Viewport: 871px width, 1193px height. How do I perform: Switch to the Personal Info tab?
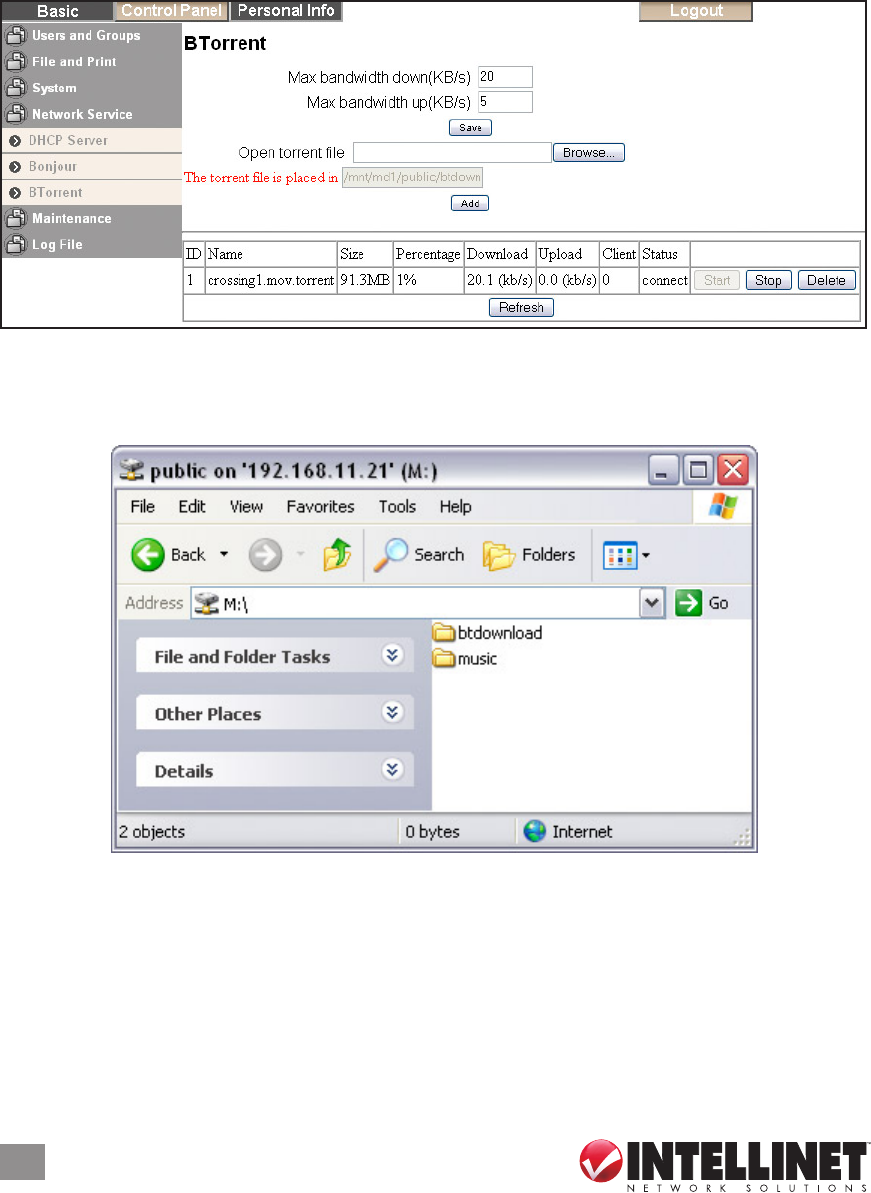point(286,11)
